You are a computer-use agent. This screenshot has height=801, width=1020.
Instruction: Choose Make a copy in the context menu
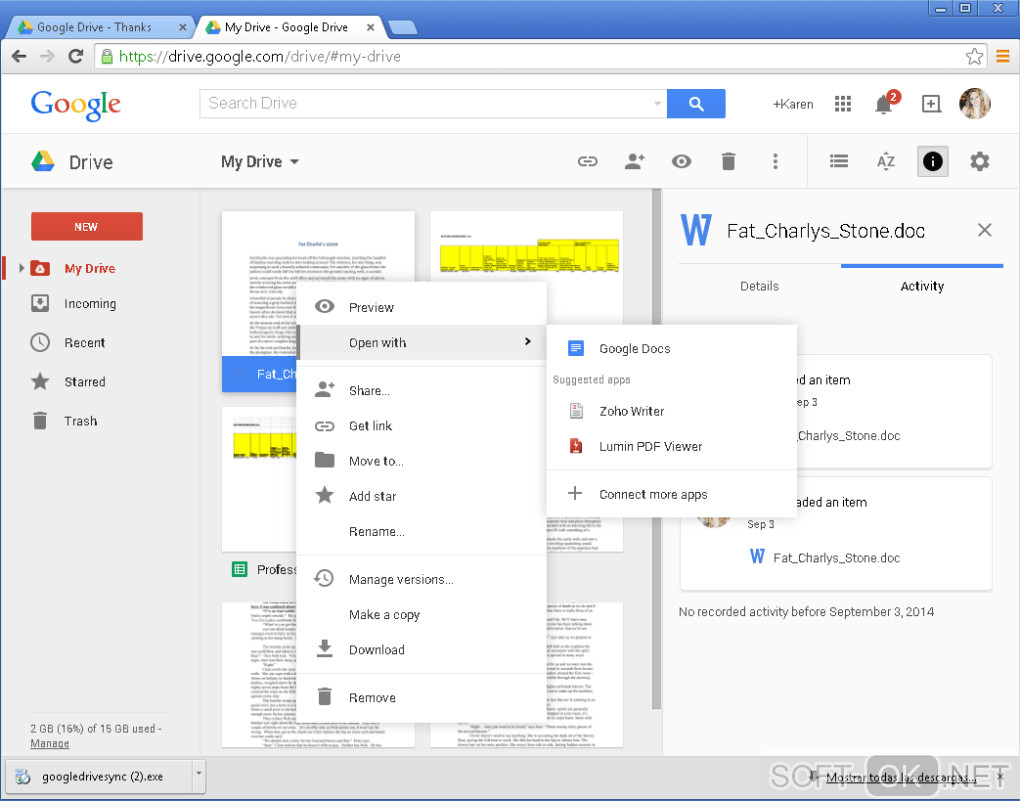click(x=422, y=614)
